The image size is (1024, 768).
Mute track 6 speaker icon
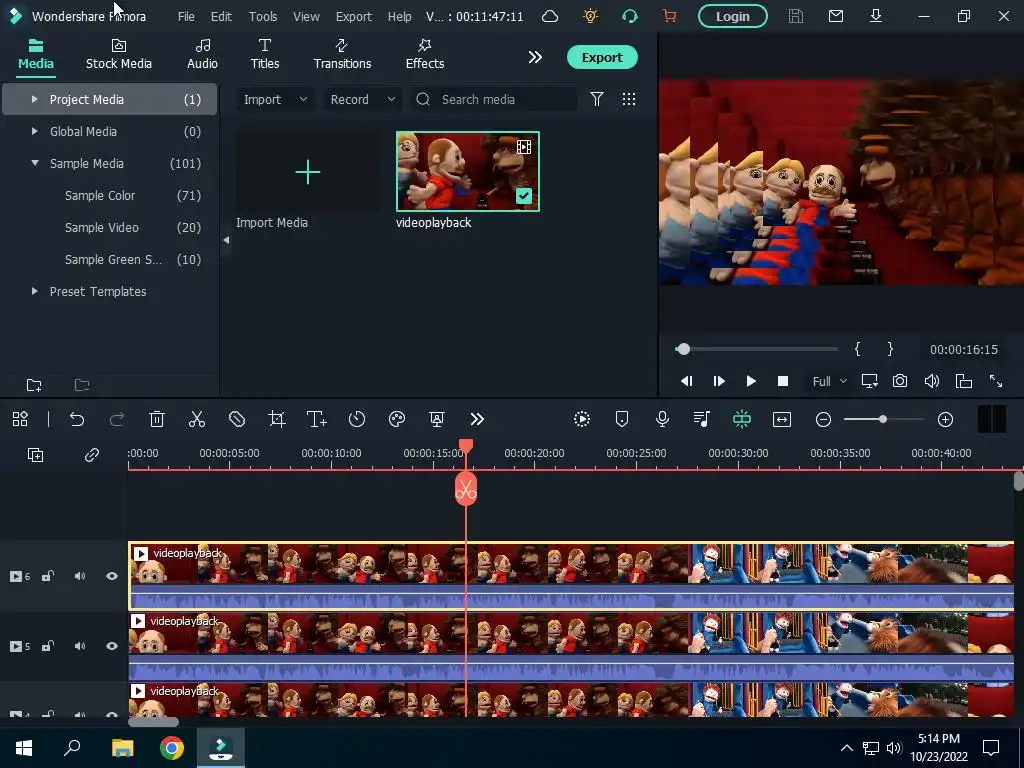click(x=80, y=576)
